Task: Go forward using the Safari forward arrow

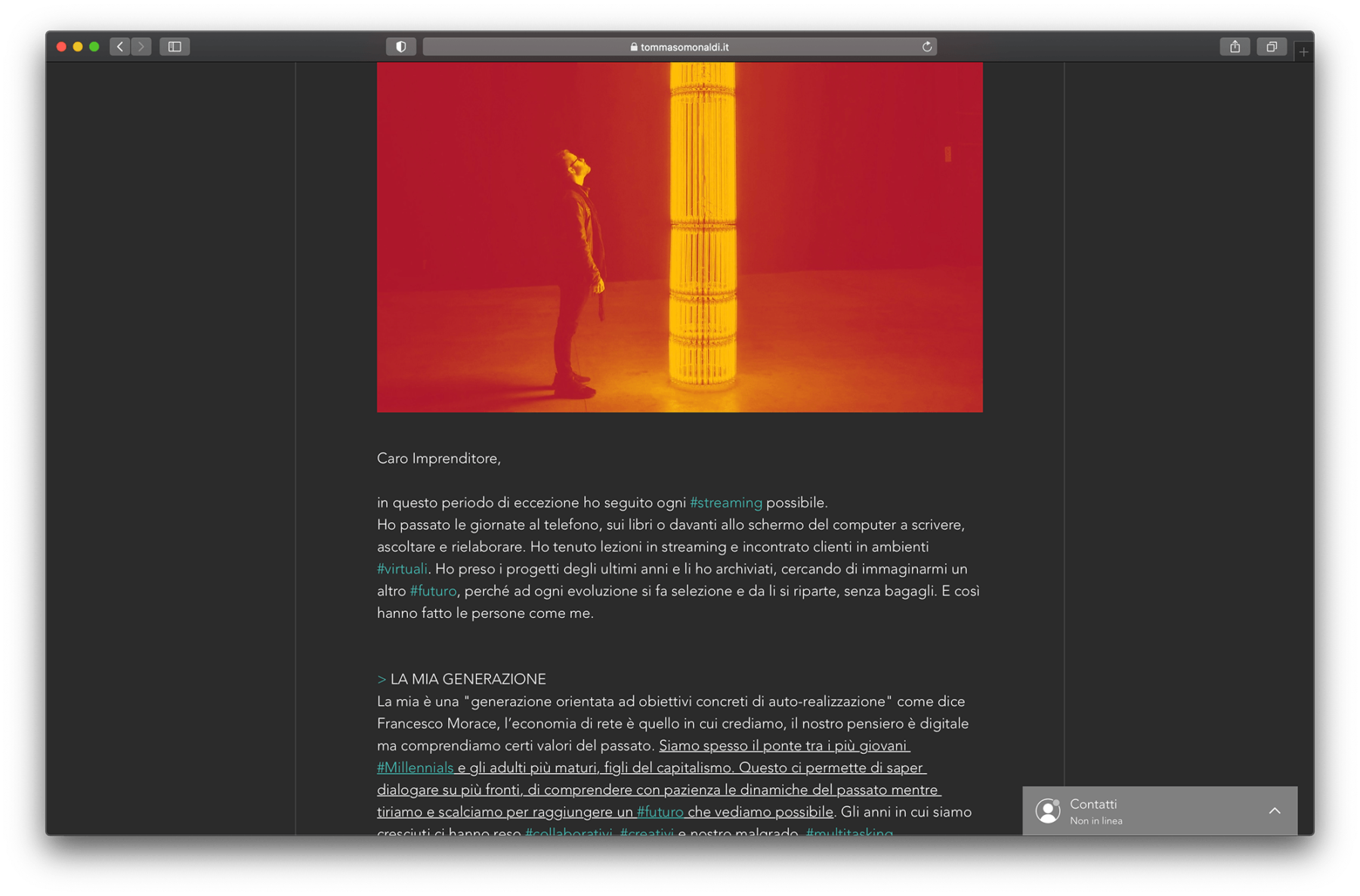Action: [x=141, y=47]
